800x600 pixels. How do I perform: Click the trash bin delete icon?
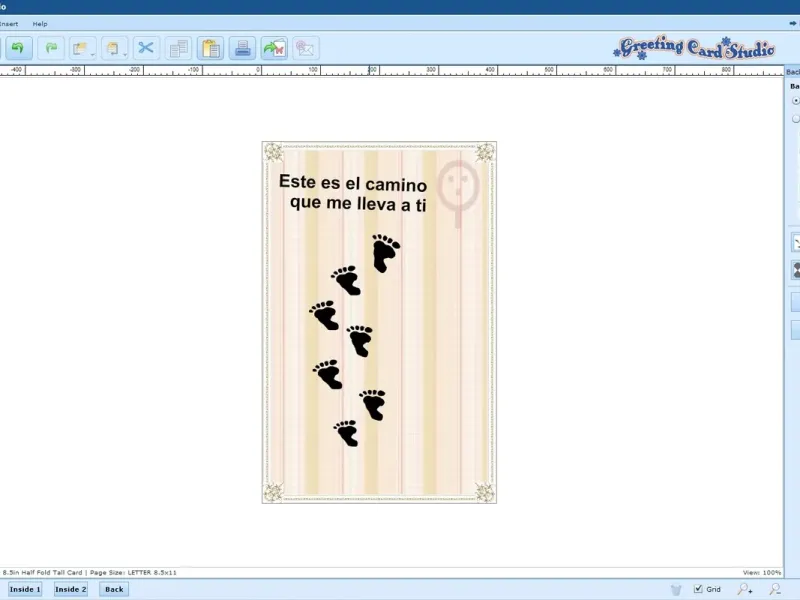pos(676,590)
